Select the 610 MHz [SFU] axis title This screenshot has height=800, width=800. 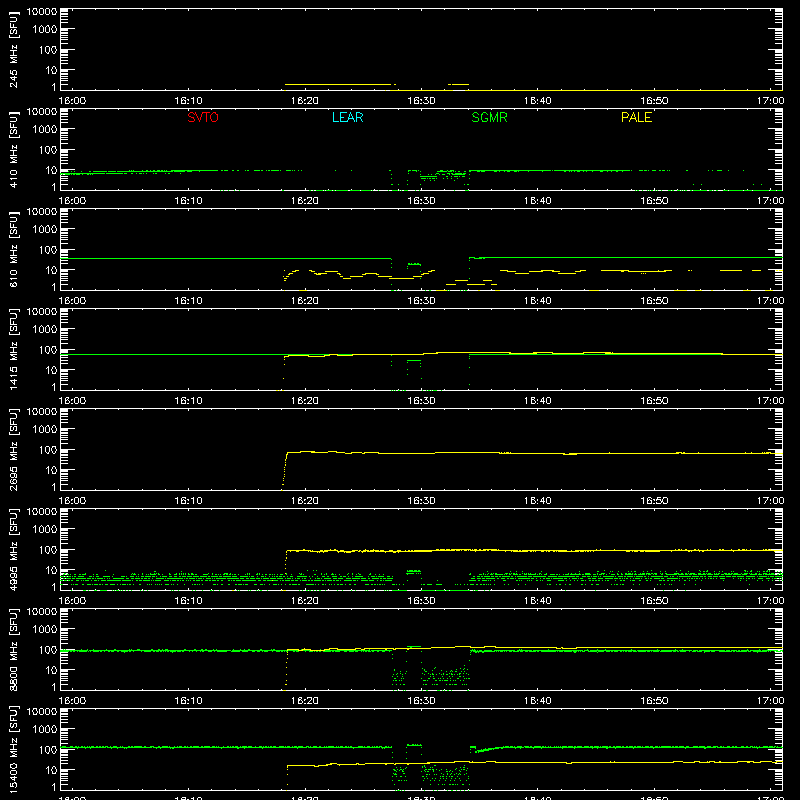[x=14, y=250]
